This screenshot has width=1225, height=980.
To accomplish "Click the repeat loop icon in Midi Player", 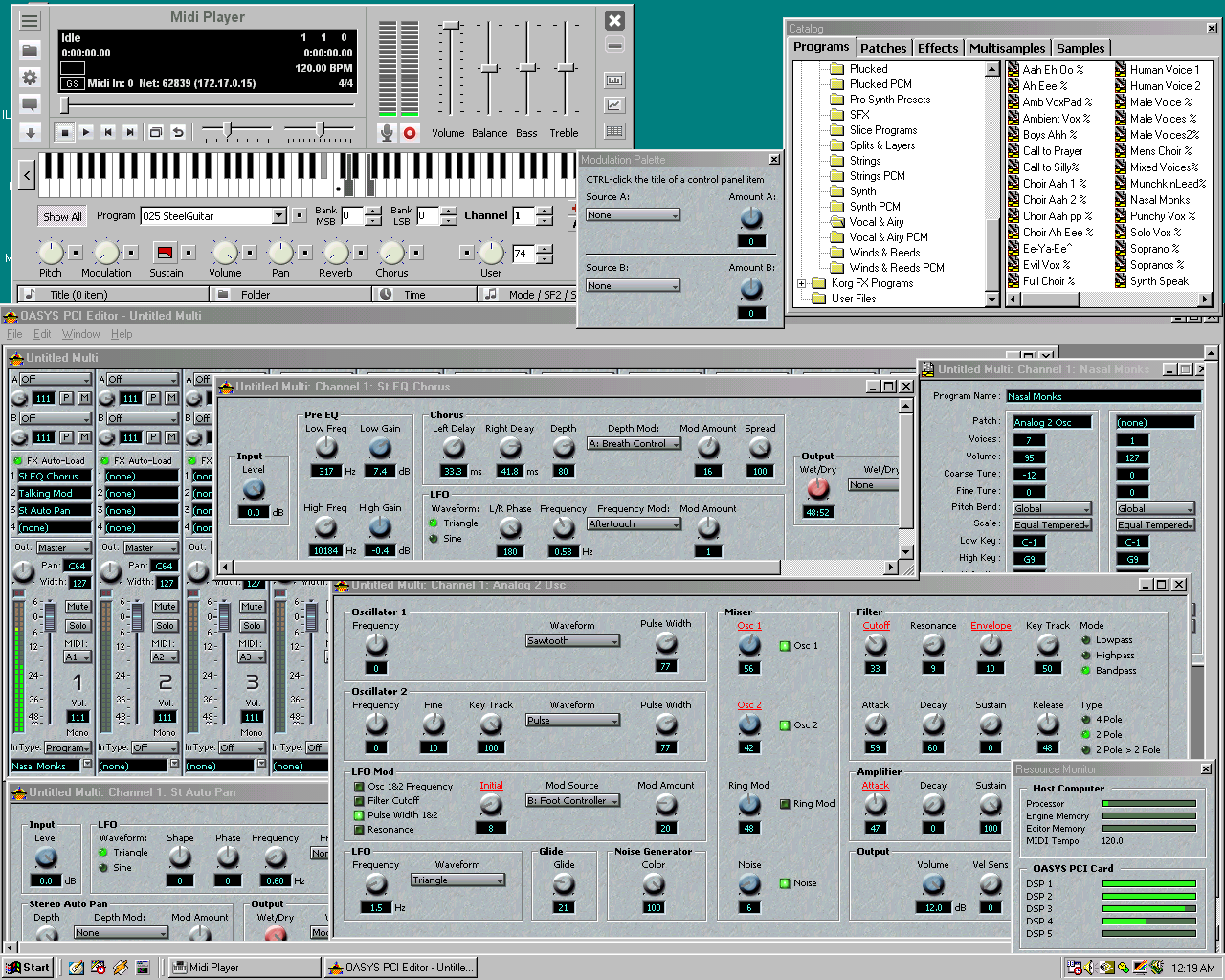I will click(177, 132).
